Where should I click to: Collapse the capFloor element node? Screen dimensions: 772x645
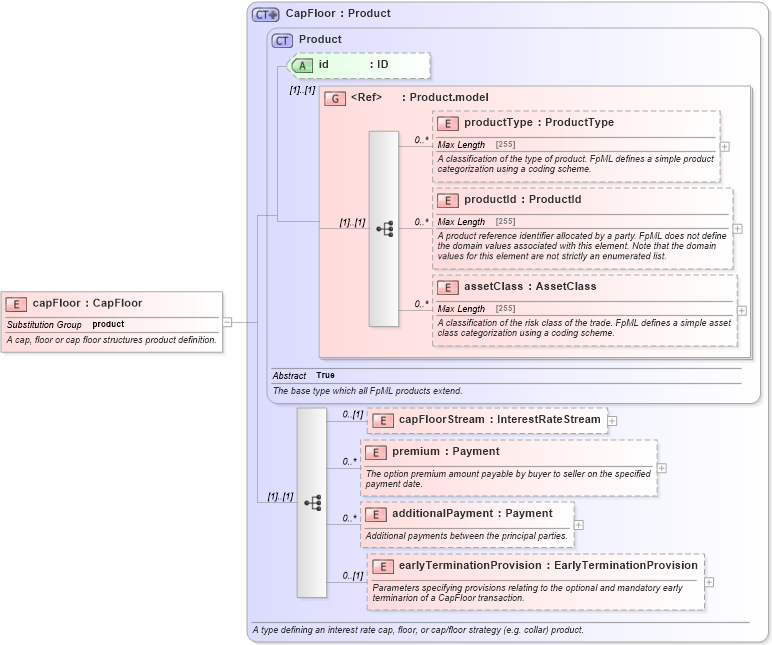pos(227,322)
